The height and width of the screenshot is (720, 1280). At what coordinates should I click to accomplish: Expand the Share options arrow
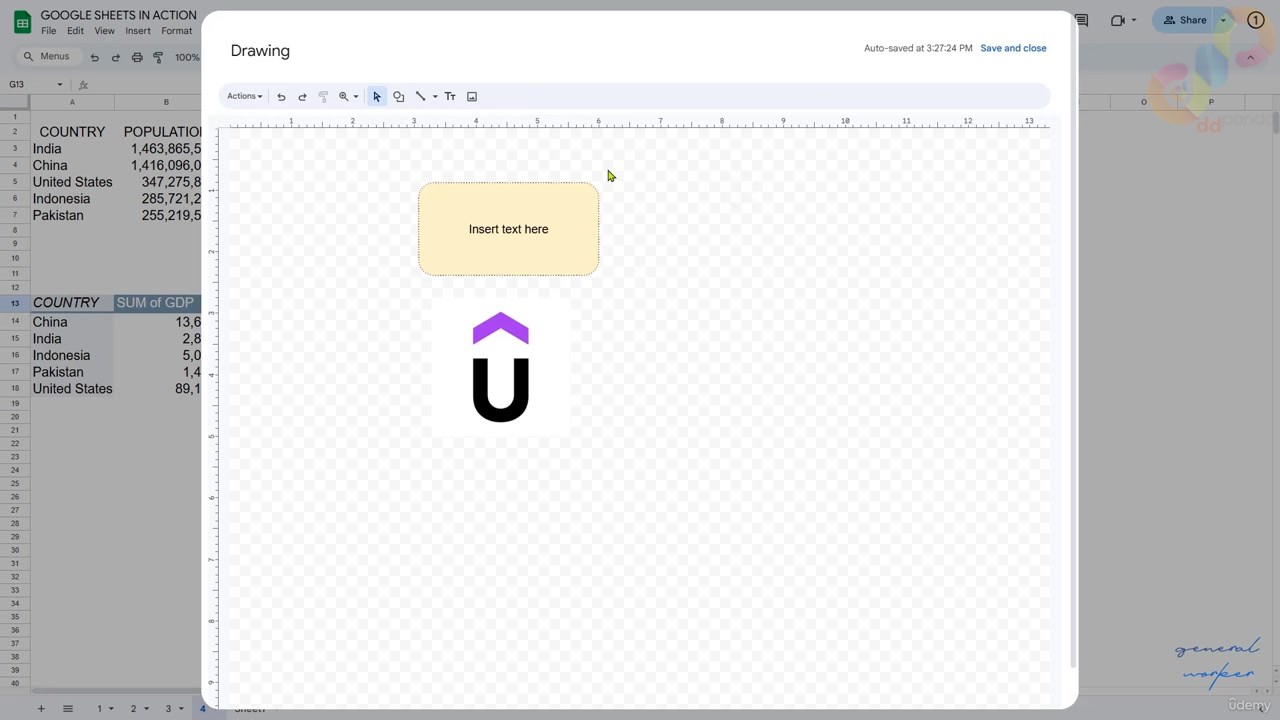coord(1222,20)
